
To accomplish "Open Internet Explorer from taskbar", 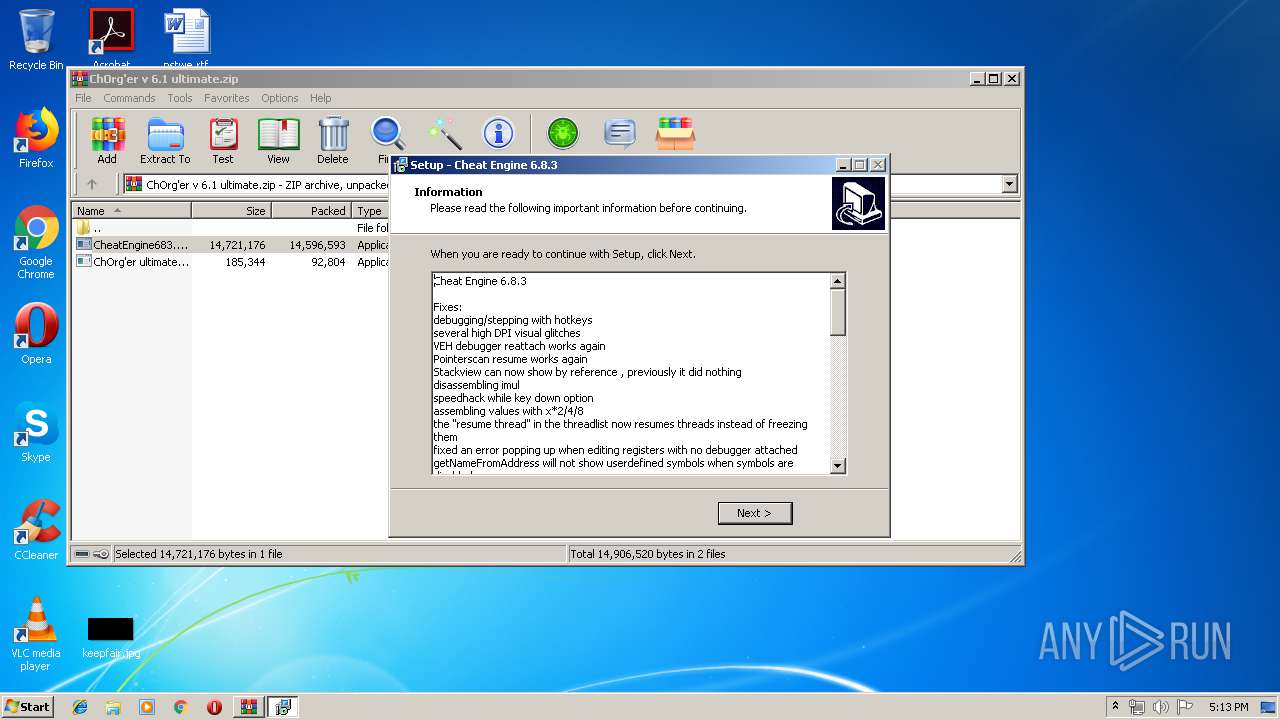I will 80,707.
